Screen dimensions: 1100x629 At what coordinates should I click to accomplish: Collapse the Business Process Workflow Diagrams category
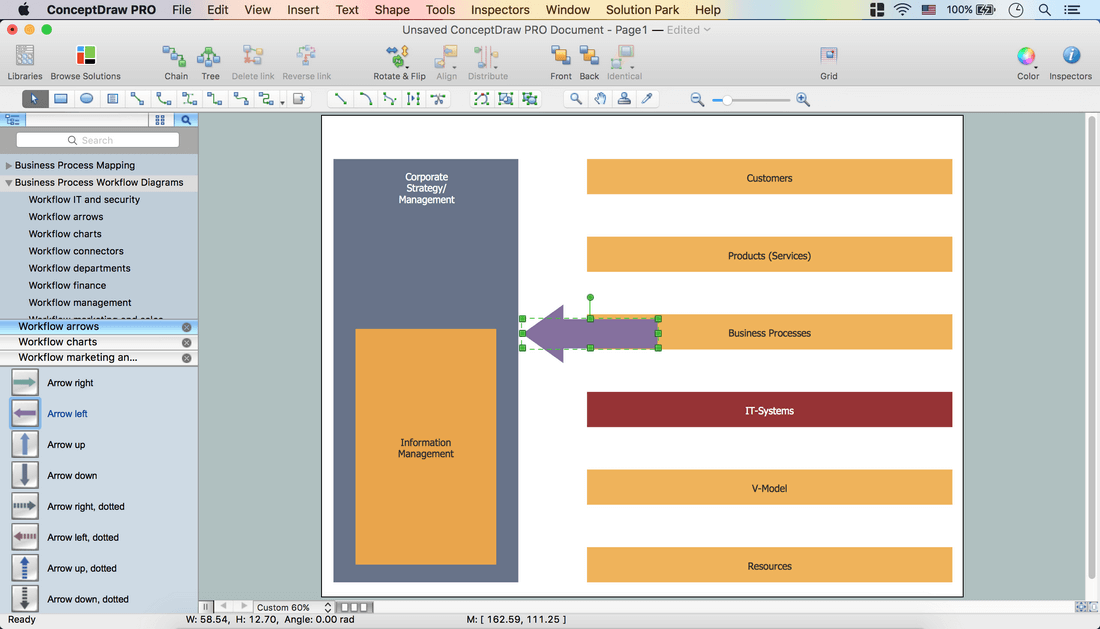coord(9,183)
